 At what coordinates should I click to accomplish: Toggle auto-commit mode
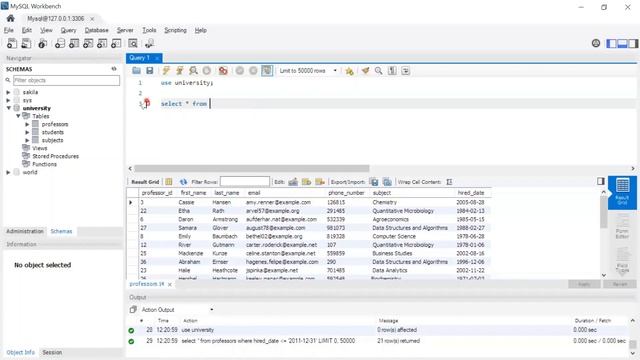coord(267,71)
